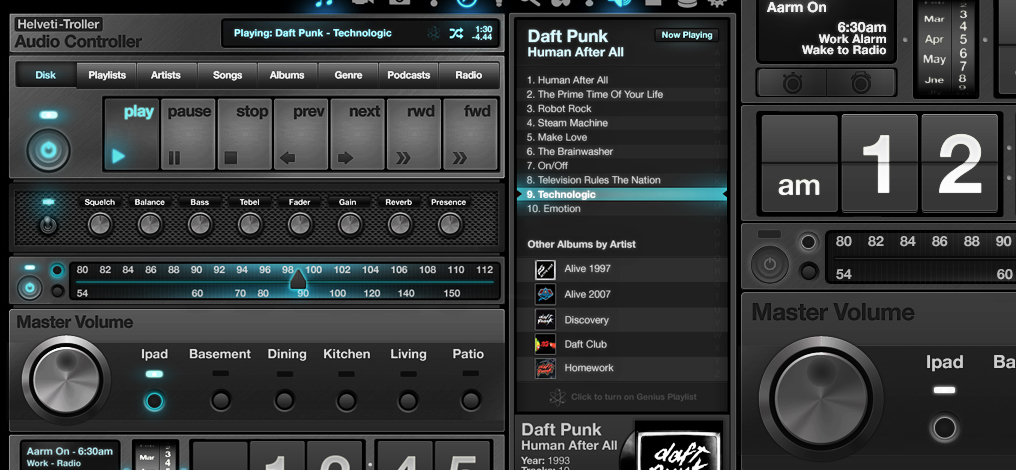Click the "am" flip tile on the clock
This screenshot has height=470, width=1016.
pos(800,164)
